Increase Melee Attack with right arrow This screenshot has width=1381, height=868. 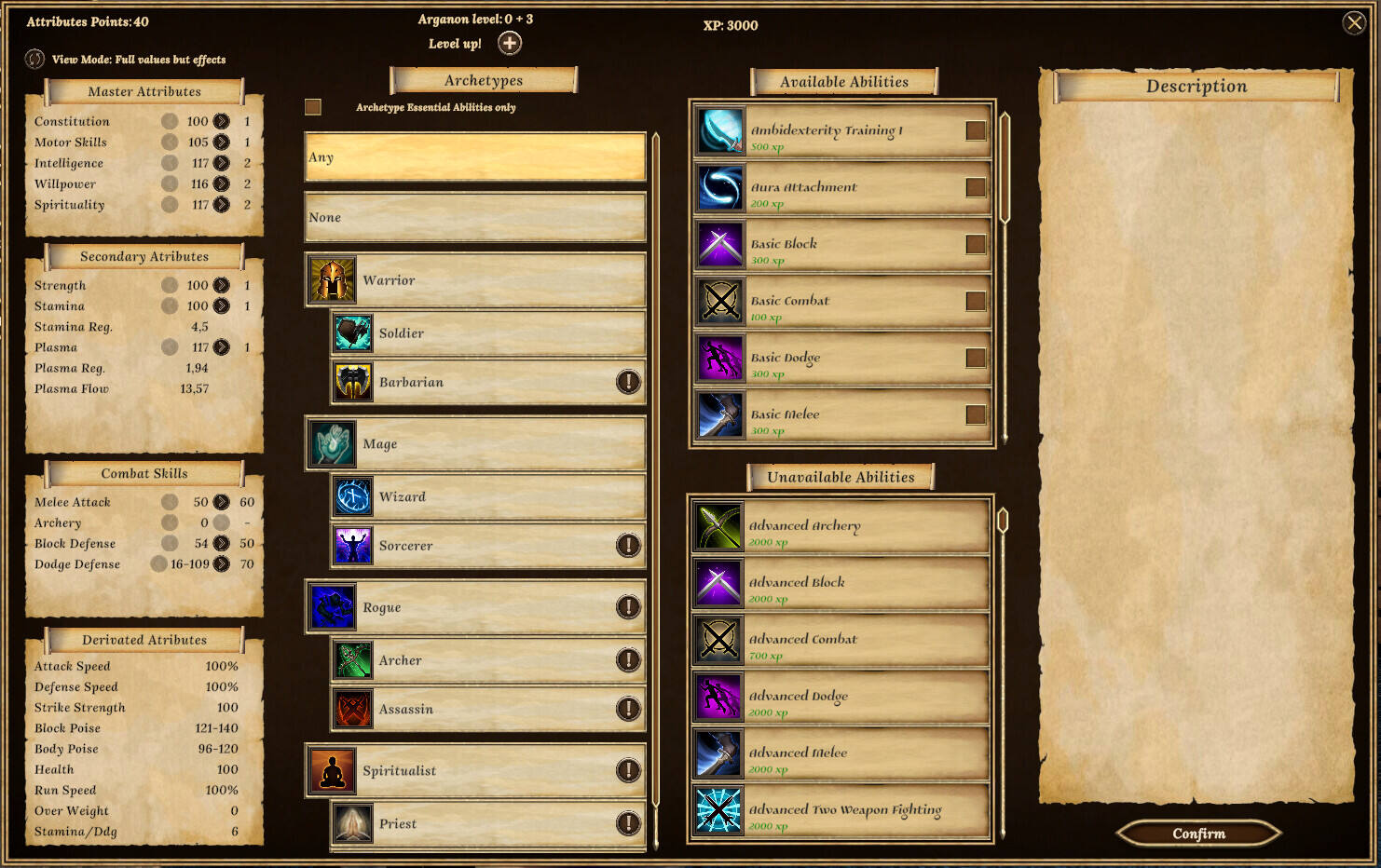[x=221, y=502]
